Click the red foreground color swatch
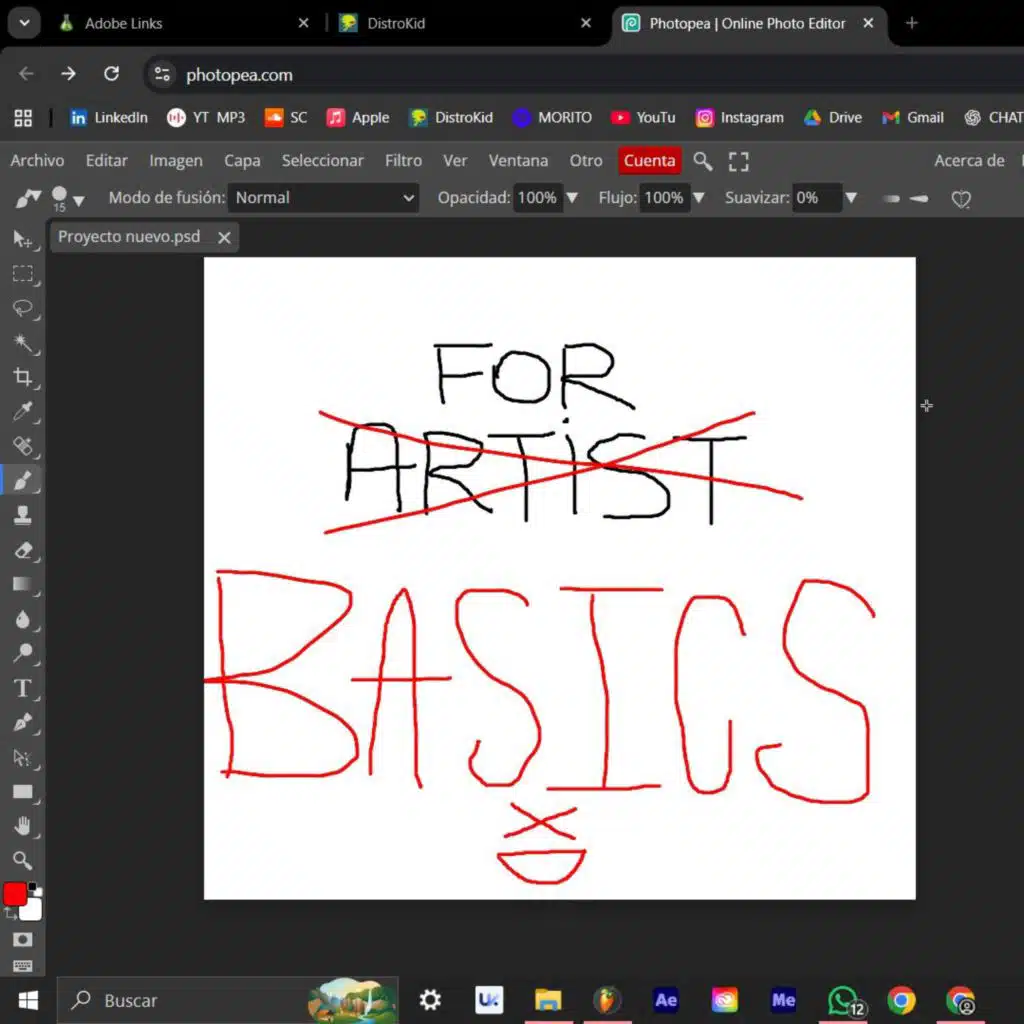 pos(14,894)
